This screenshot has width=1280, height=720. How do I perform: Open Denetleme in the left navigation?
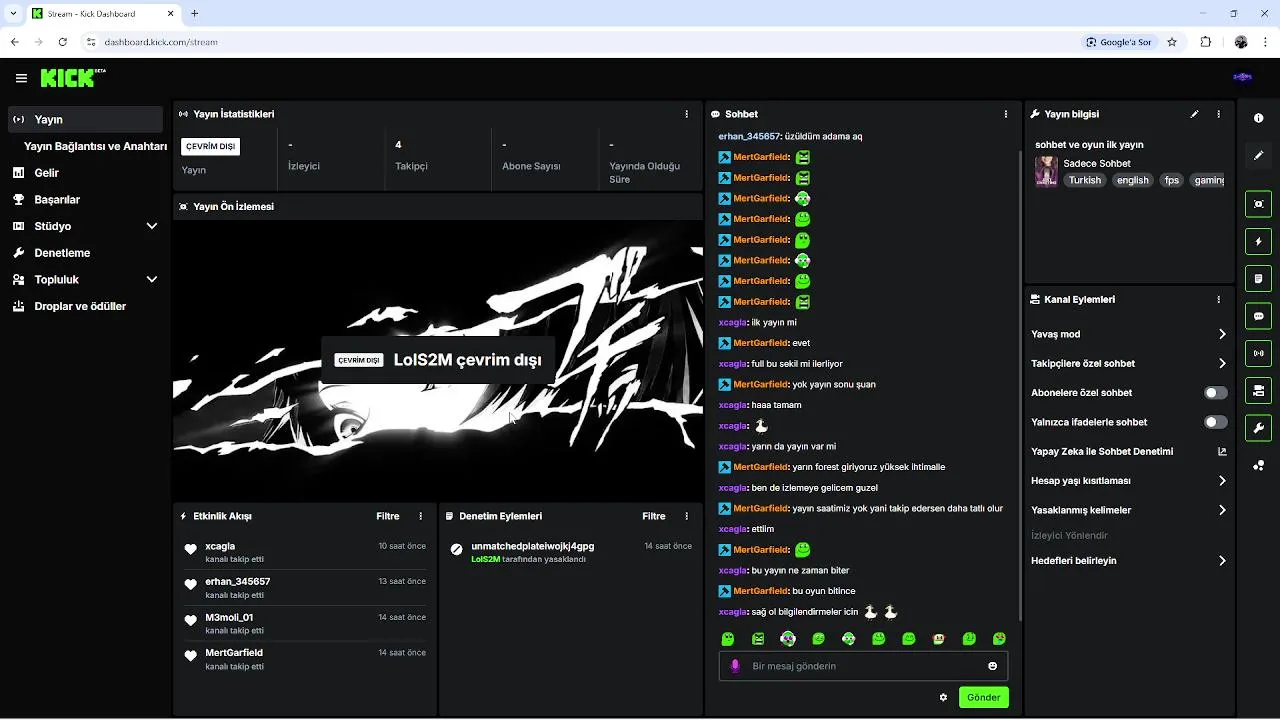[x=85, y=253]
